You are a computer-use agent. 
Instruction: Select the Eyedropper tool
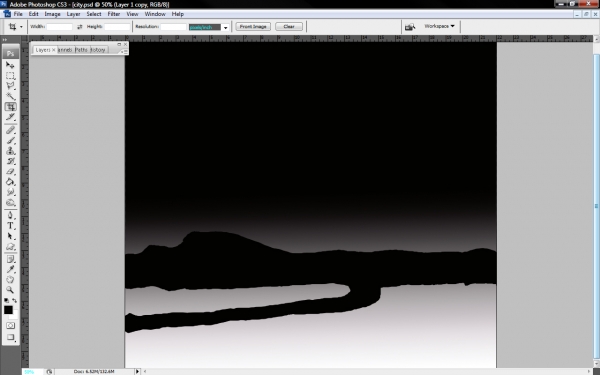[10, 269]
